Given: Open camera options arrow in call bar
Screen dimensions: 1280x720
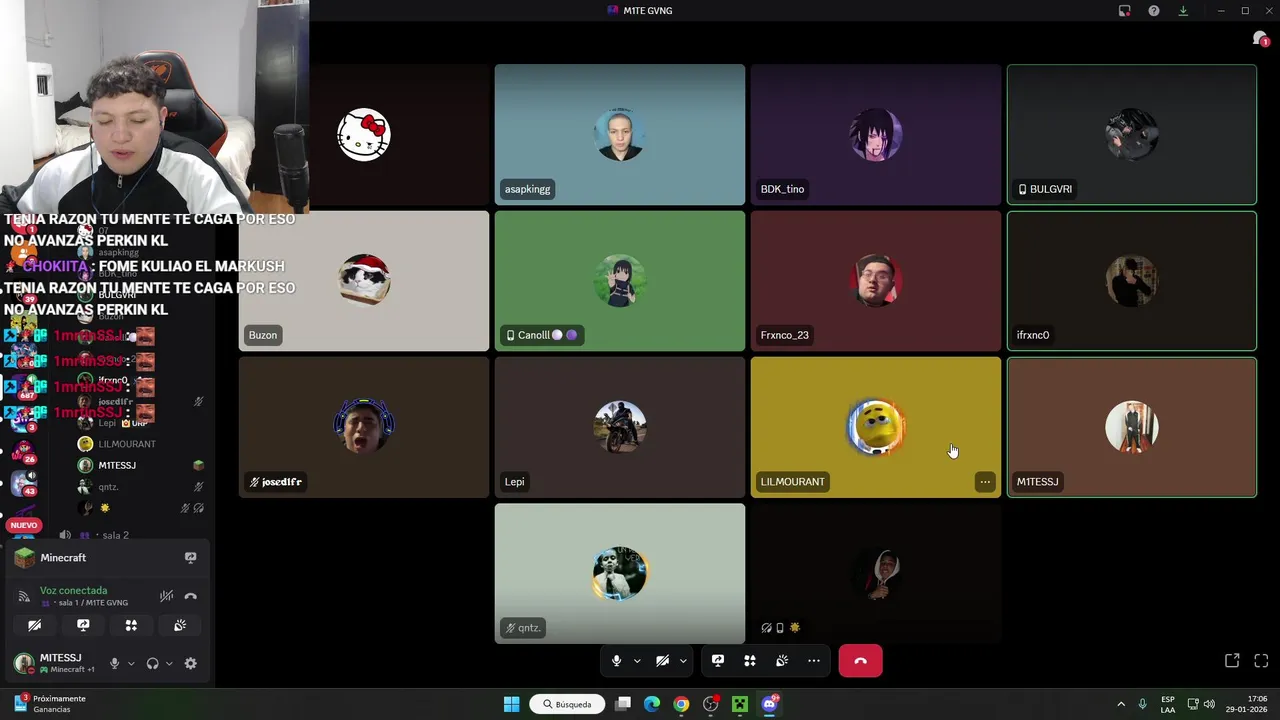Looking at the screenshot, I should point(683,661).
